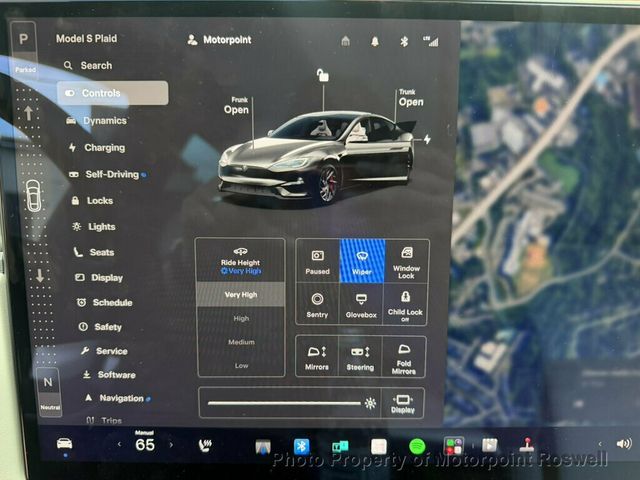Viewport: 640px width, 480px height.
Task: Tap the Frunk Open label
Action: 236,106
